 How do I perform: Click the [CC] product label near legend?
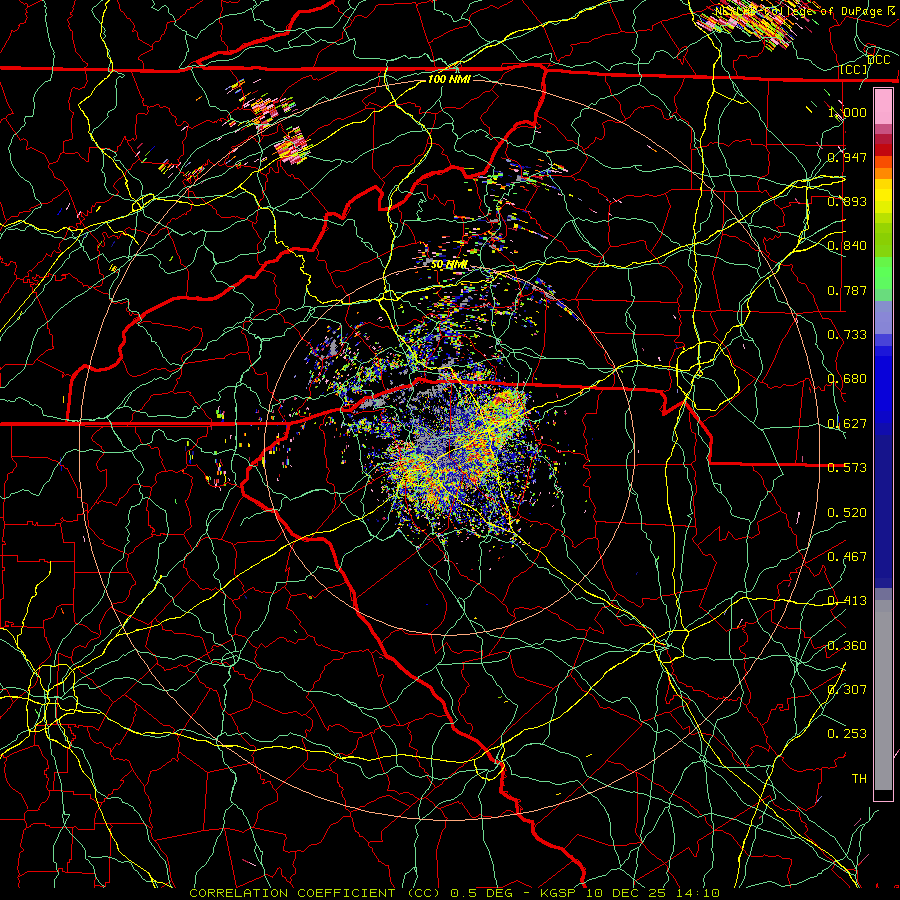(x=854, y=69)
